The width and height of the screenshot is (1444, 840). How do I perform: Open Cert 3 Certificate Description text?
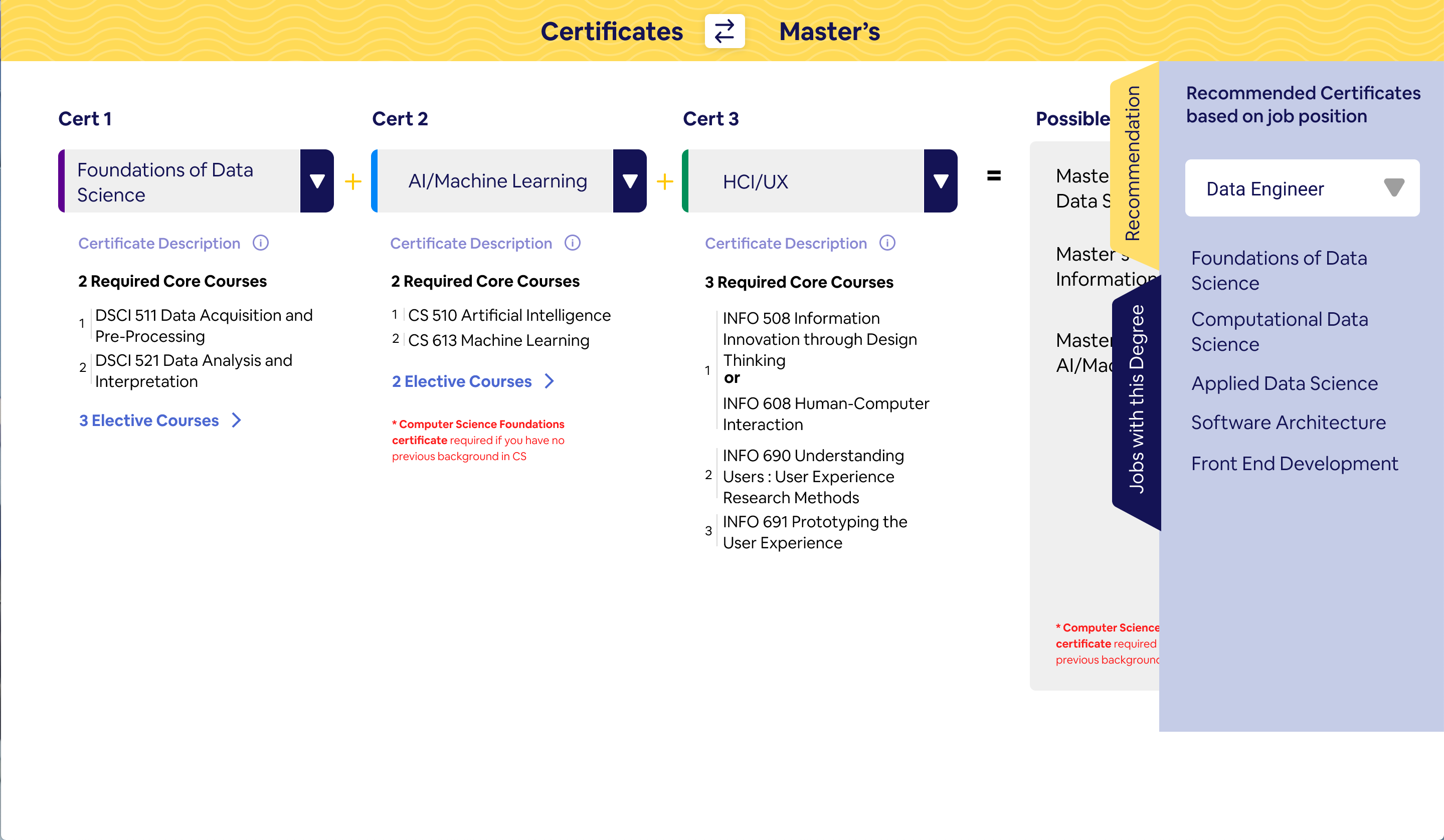point(786,244)
